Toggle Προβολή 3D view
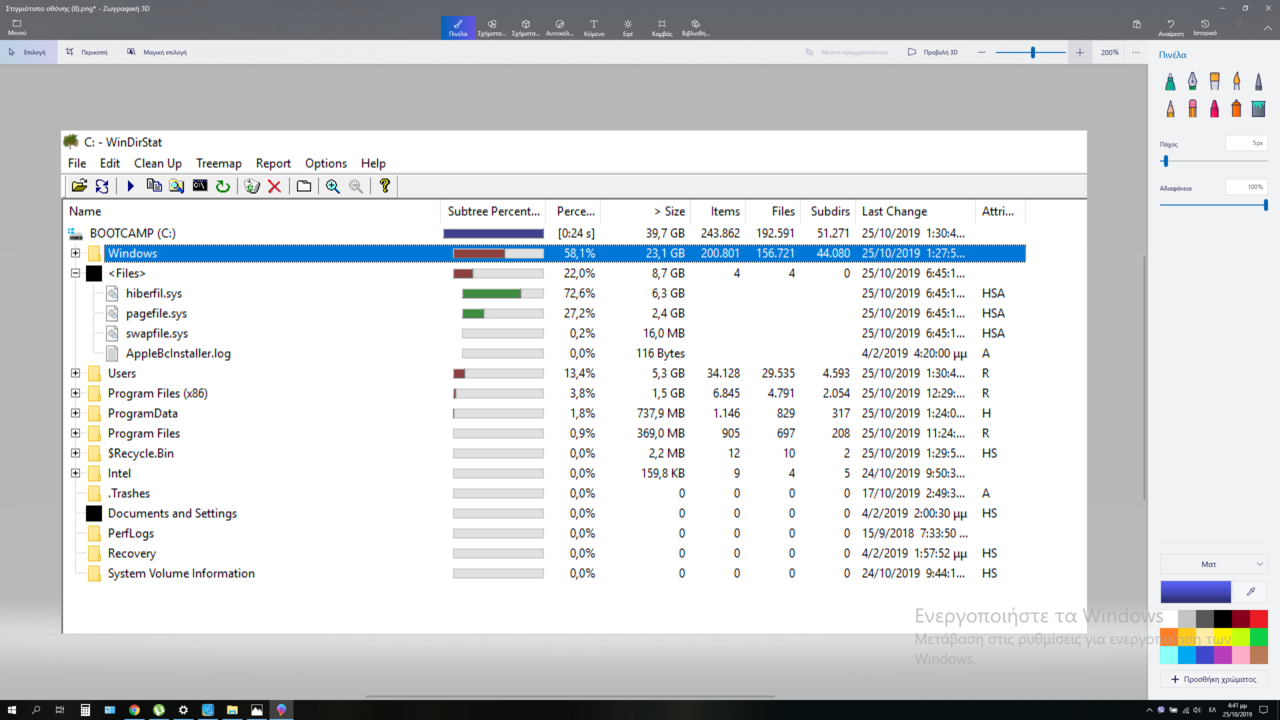 click(x=933, y=52)
